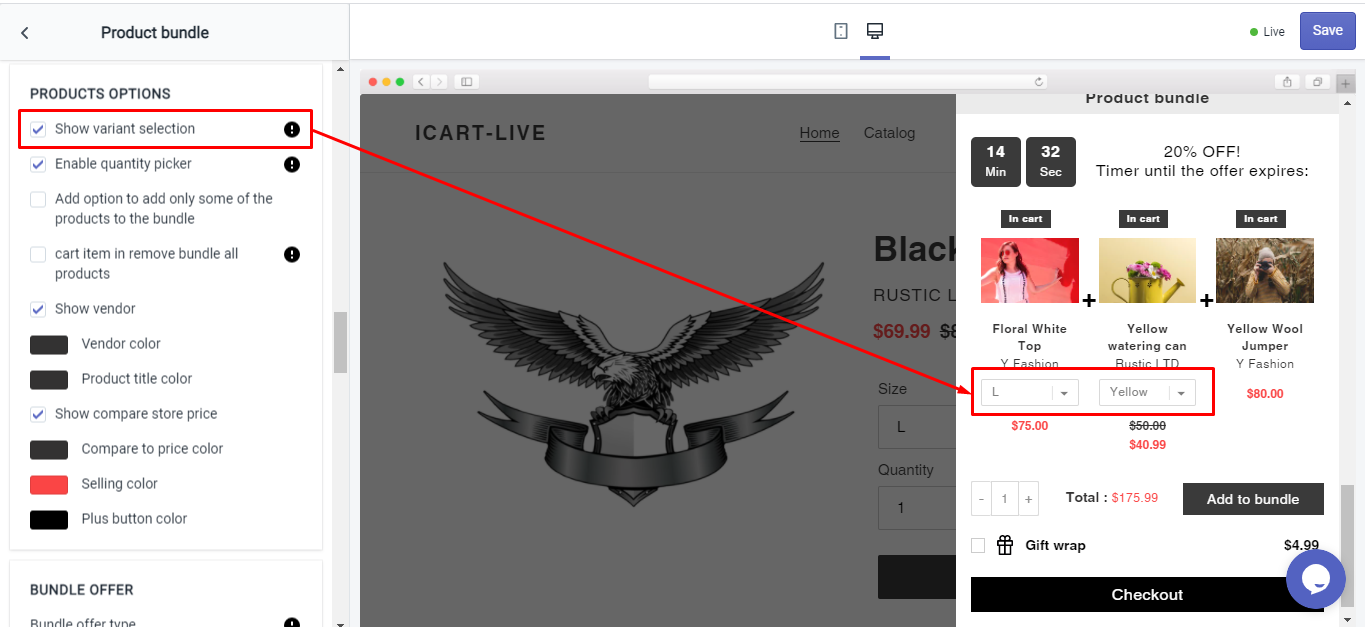Open the Size dropdown on product page
Screen dimensions: 1365x627
click(x=916, y=427)
